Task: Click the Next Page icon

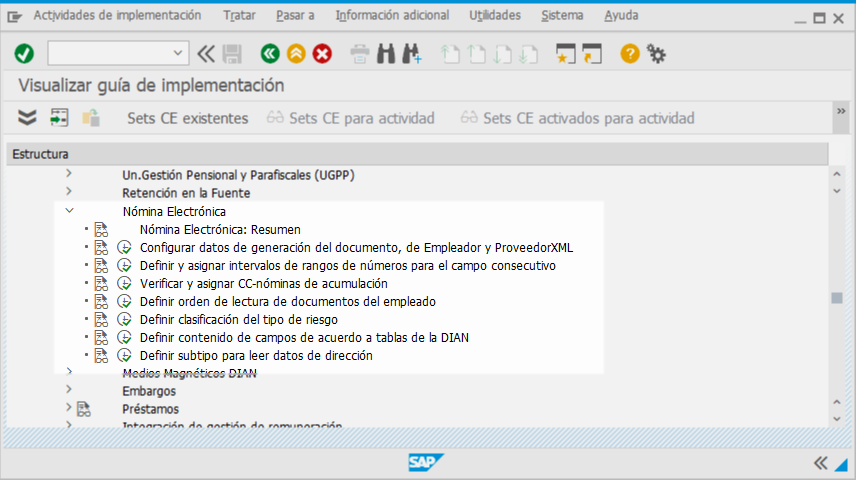Action: pyautogui.click(x=502, y=54)
